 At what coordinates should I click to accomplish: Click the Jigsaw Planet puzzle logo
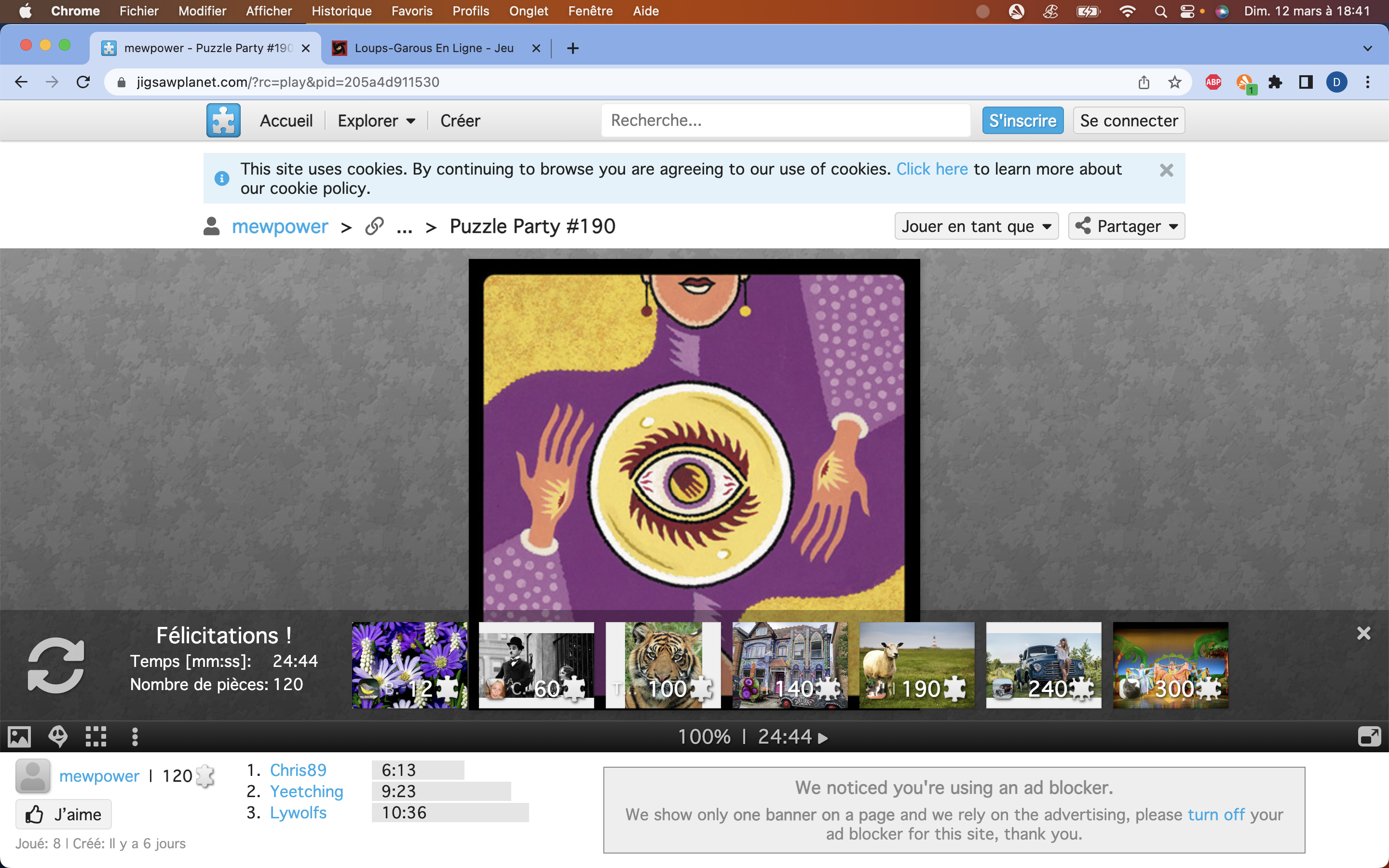coord(223,121)
